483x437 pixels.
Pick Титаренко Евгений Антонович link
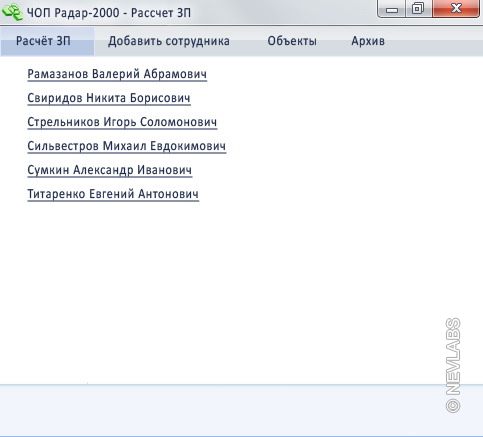113,194
